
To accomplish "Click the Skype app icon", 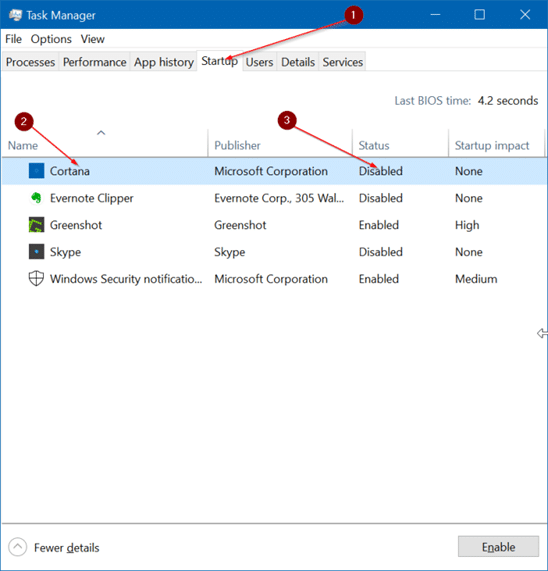I will pyautogui.click(x=36, y=252).
